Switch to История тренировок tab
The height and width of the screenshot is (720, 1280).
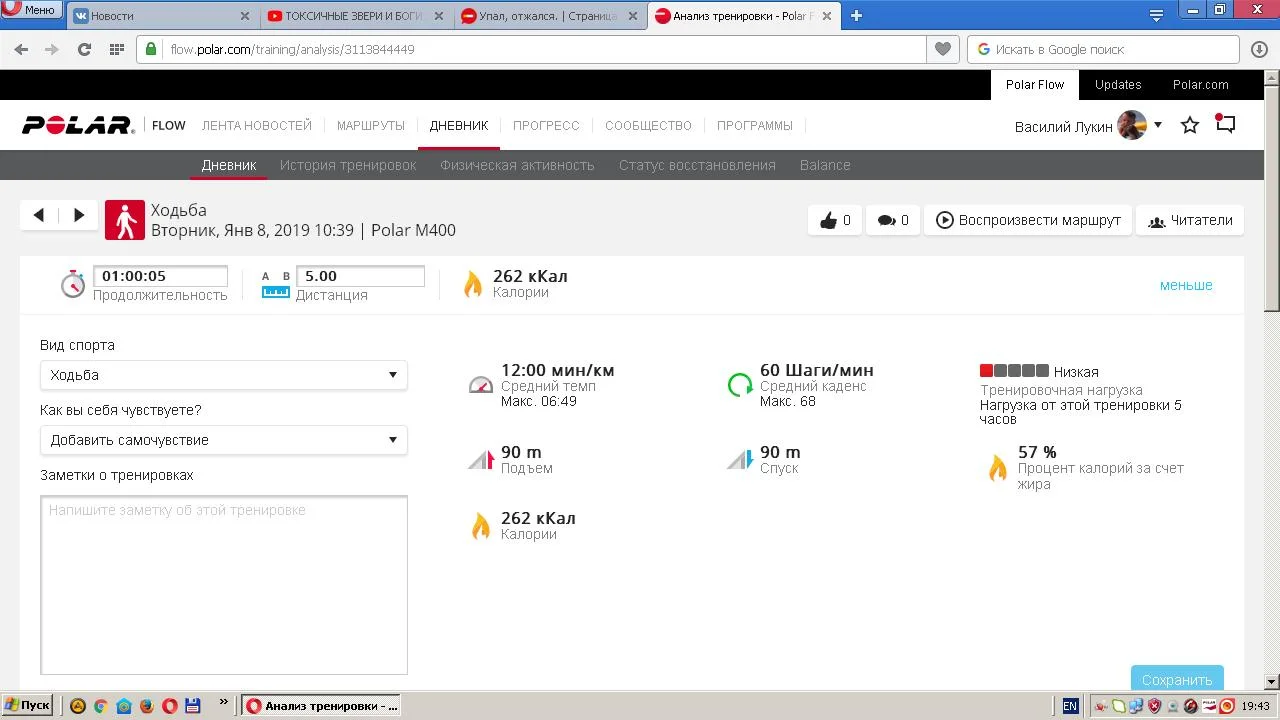348,165
